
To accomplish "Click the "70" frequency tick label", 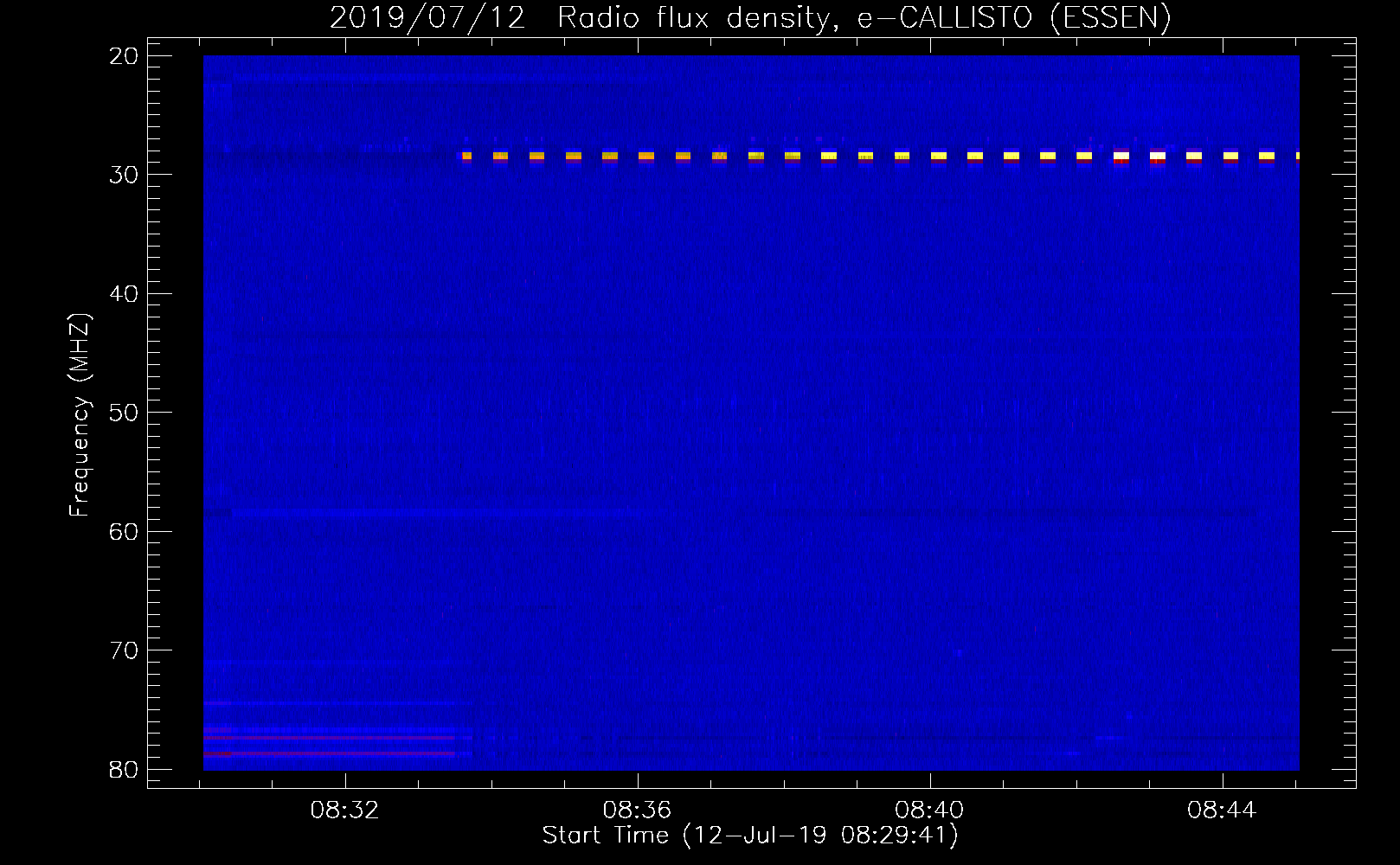I will tap(125, 650).
